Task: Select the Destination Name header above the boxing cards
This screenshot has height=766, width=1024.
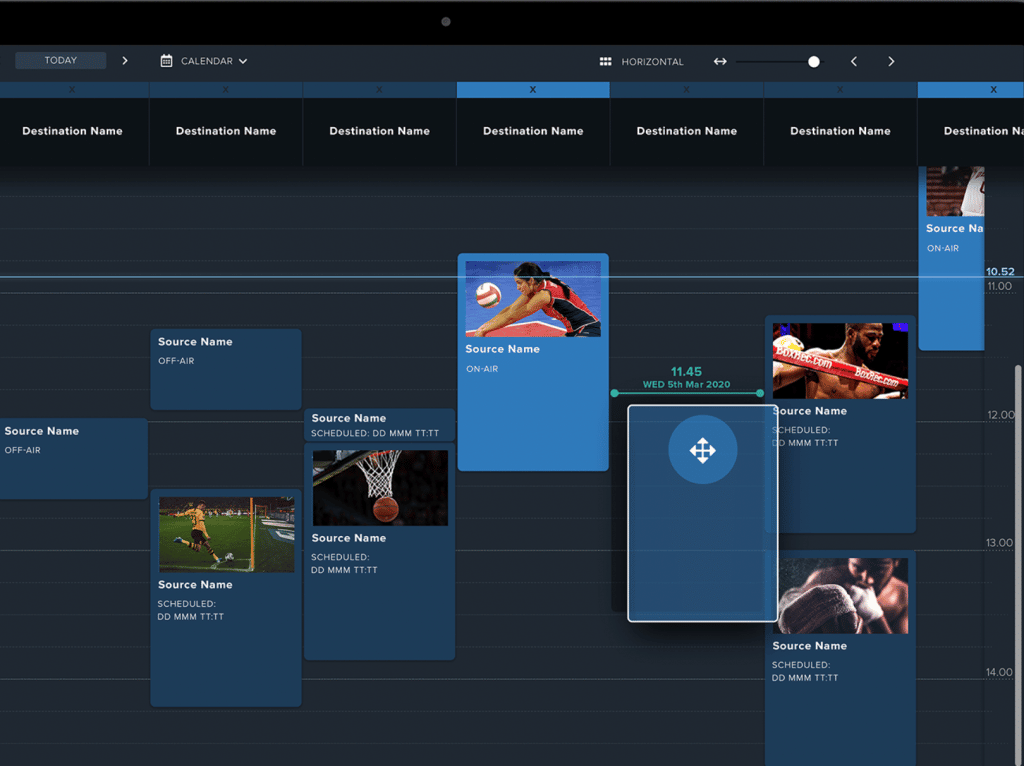Action: pos(840,131)
